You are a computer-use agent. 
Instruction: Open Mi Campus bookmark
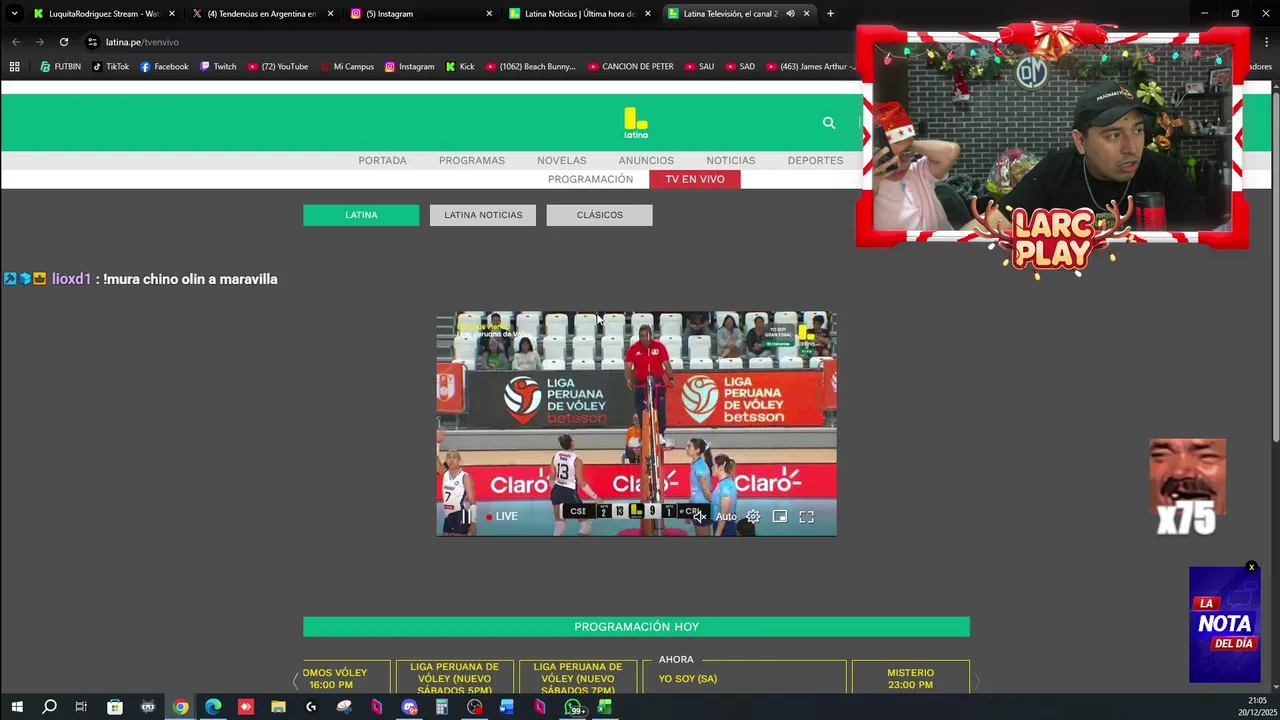coord(346,67)
